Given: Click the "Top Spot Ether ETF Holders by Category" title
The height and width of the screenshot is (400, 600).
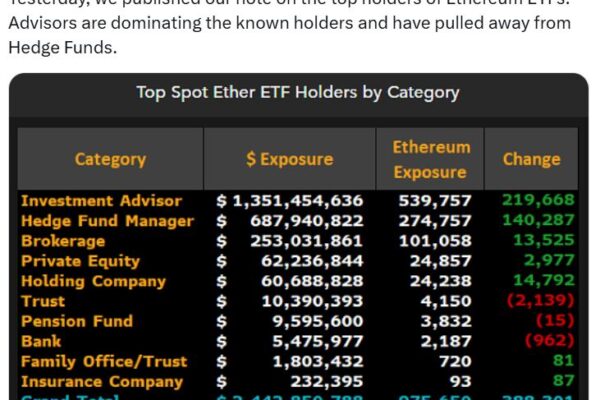Looking at the screenshot, I should [x=298, y=93].
